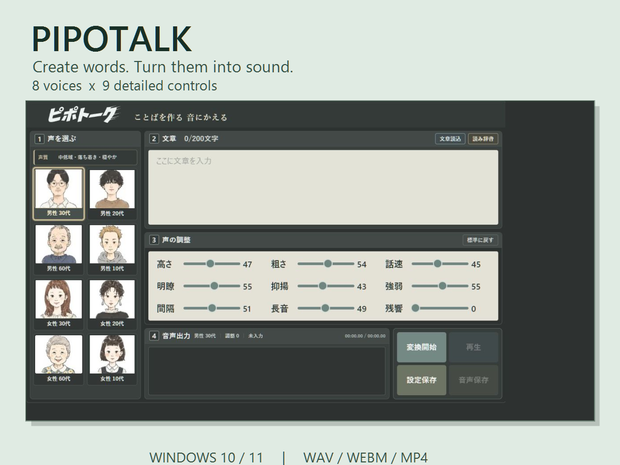Viewport: 620px width, 465px height.
Task: Click the 00:00.00 / 00:00.00 time readout
Action: (x=365, y=336)
